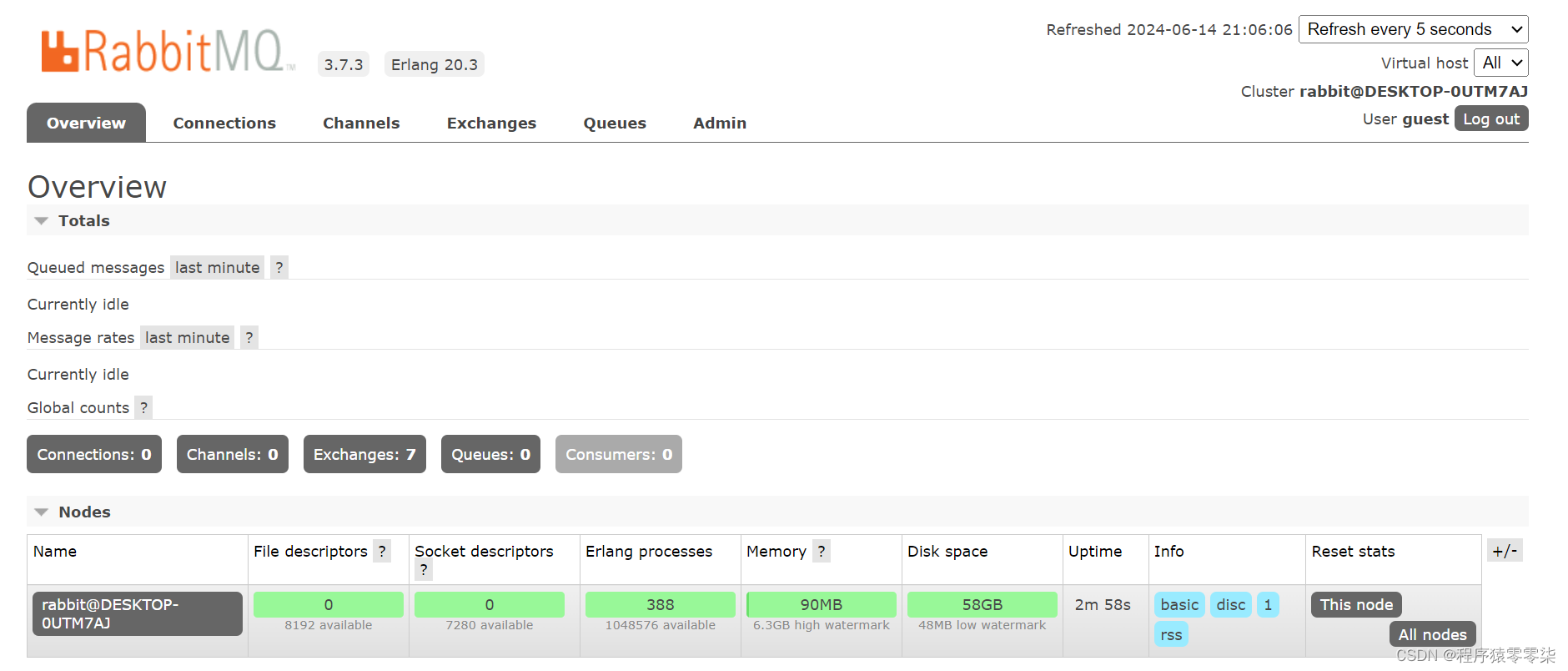Click the cluster name rabbit@DESKTOP-0UTM7AJ
This screenshot has height=671, width=1568.
(1414, 91)
